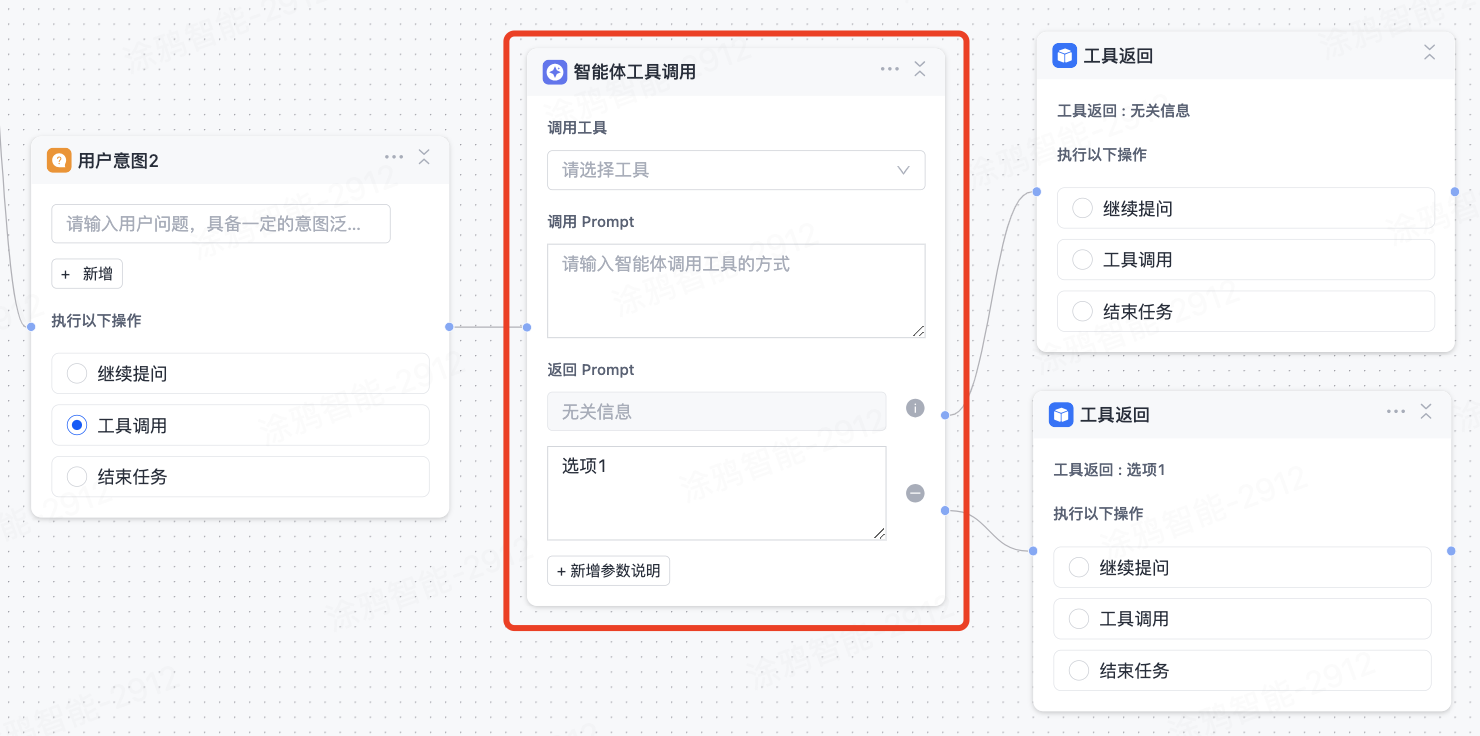This screenshot has width=1480, height=736.
Task: Focus the 选项1 textarea
Action: [717, 493]
